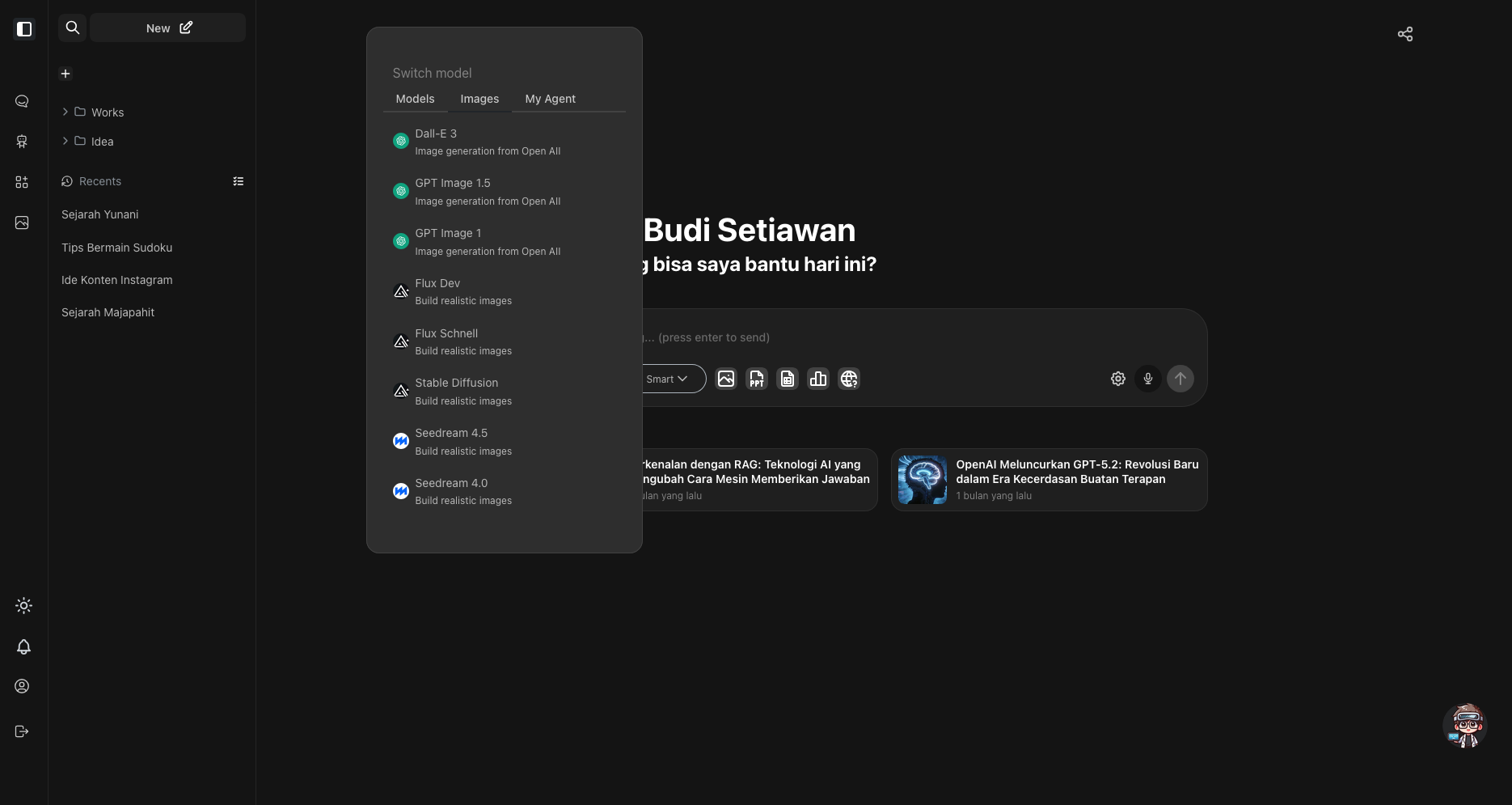Open chat settings gear icon
The image size is (1512, 805).
click(1117, 379)
